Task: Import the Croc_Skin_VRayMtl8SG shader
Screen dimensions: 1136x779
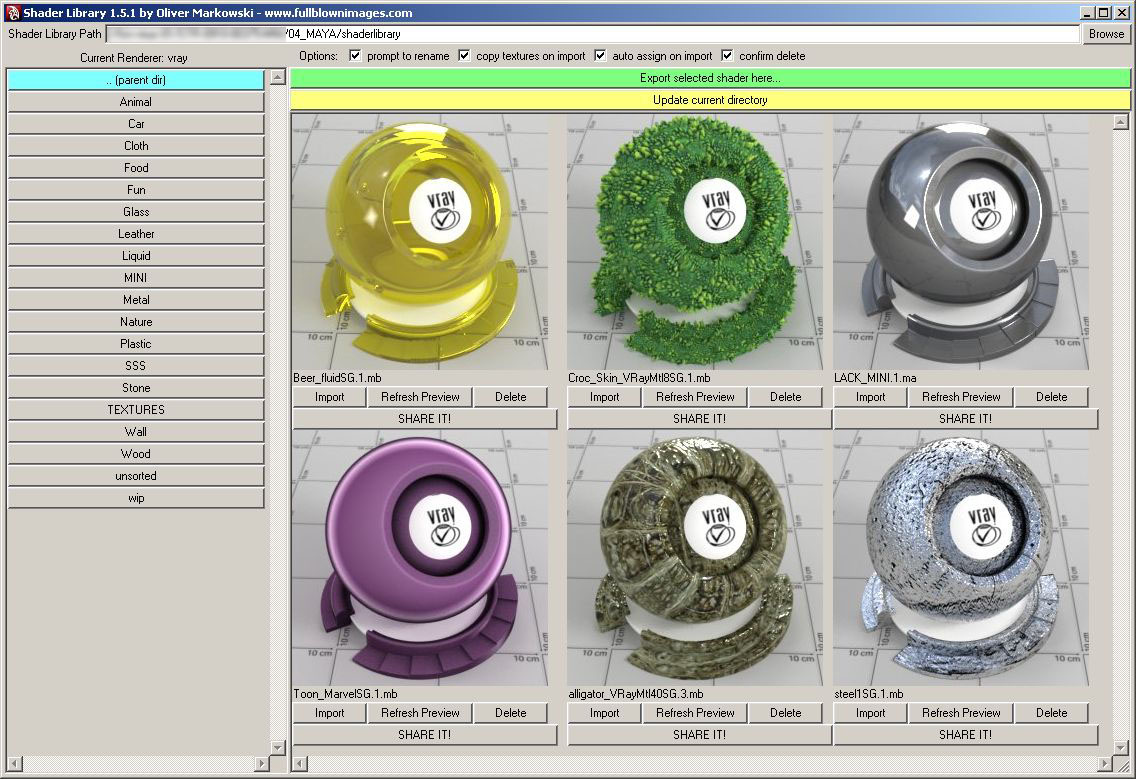Action: pos(604,397)
